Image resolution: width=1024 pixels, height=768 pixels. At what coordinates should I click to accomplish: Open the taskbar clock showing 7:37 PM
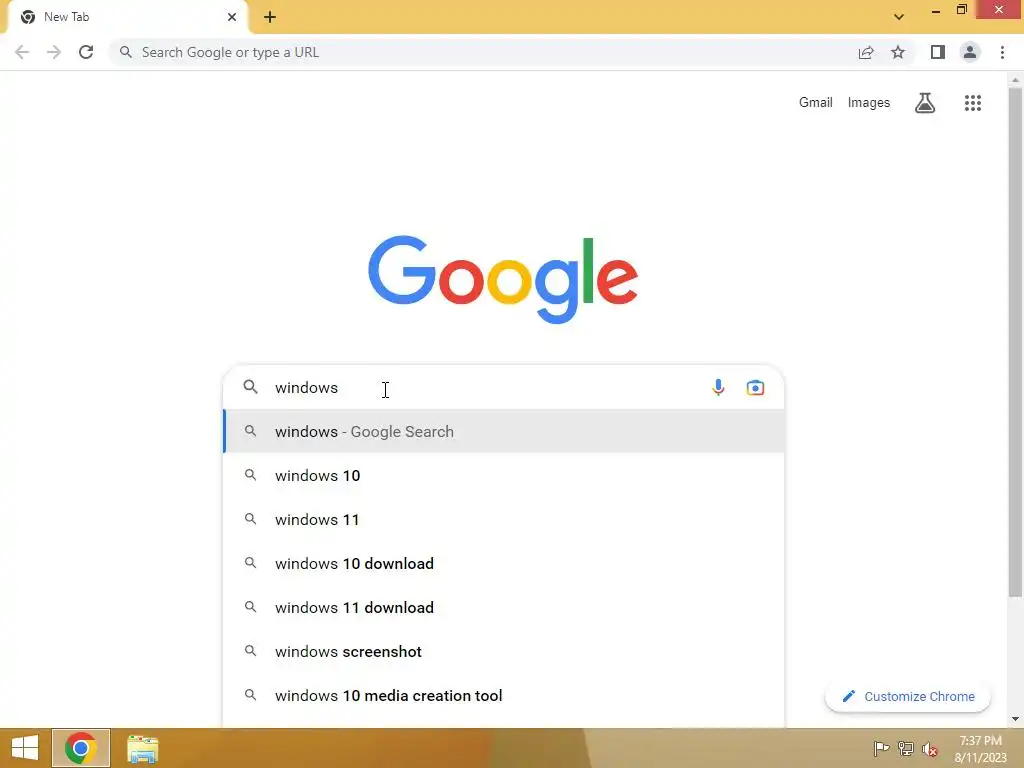click(x=980, y=748)
